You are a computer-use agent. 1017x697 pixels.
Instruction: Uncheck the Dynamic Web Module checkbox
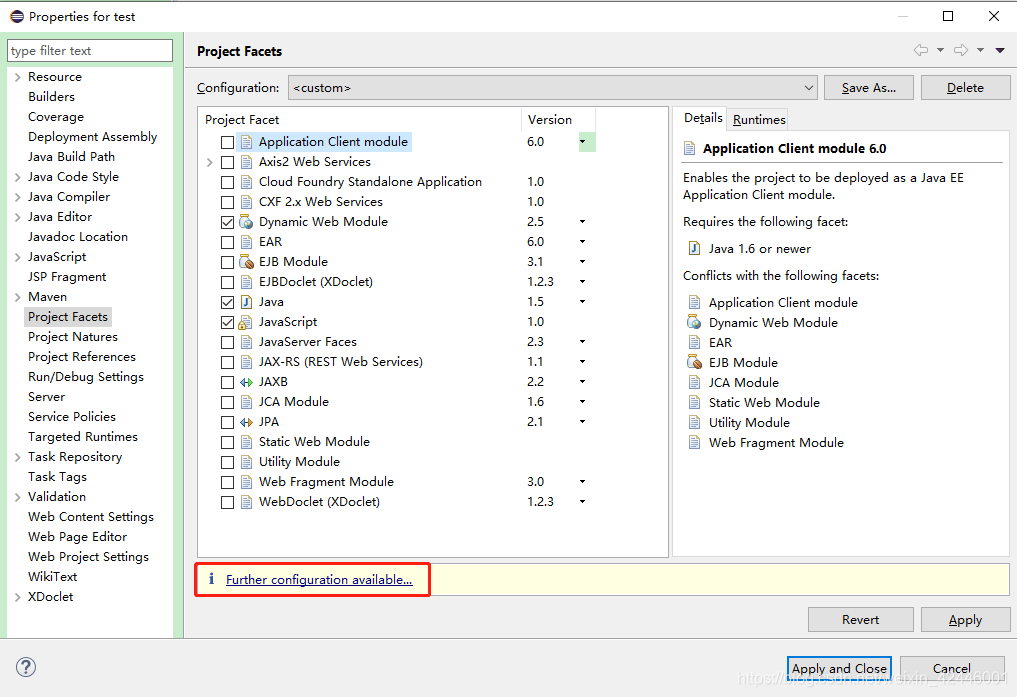tap(227, 222)
